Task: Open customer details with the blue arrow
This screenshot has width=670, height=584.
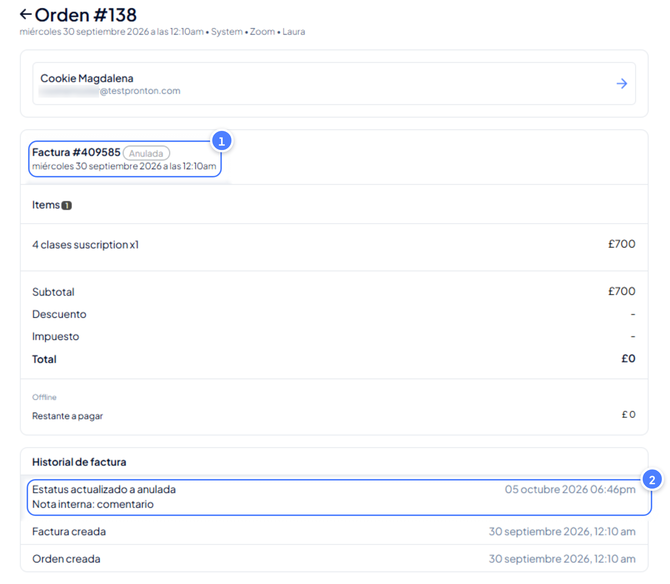Action: click(622, 83)
